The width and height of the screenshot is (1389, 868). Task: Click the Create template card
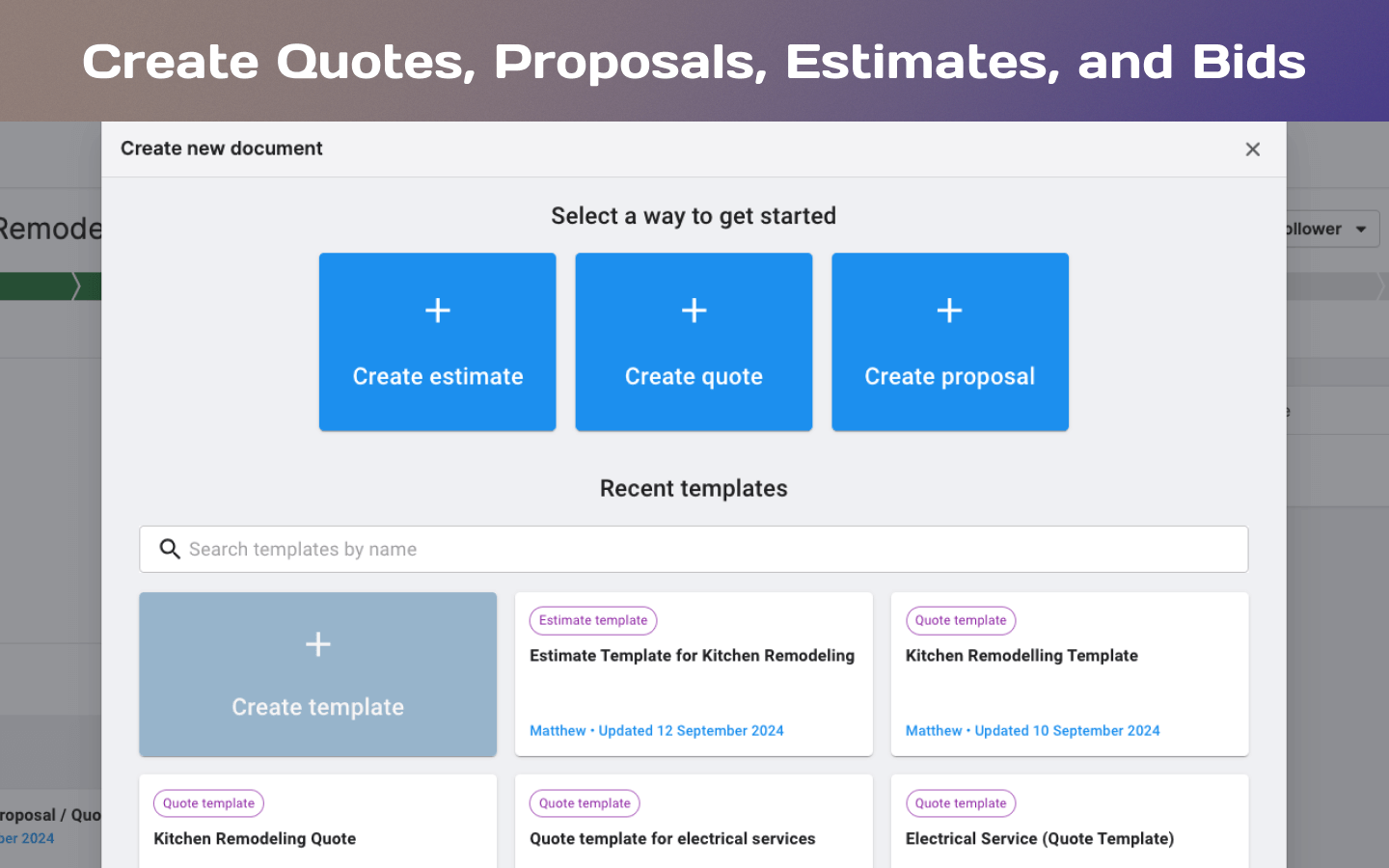[317, 674]
